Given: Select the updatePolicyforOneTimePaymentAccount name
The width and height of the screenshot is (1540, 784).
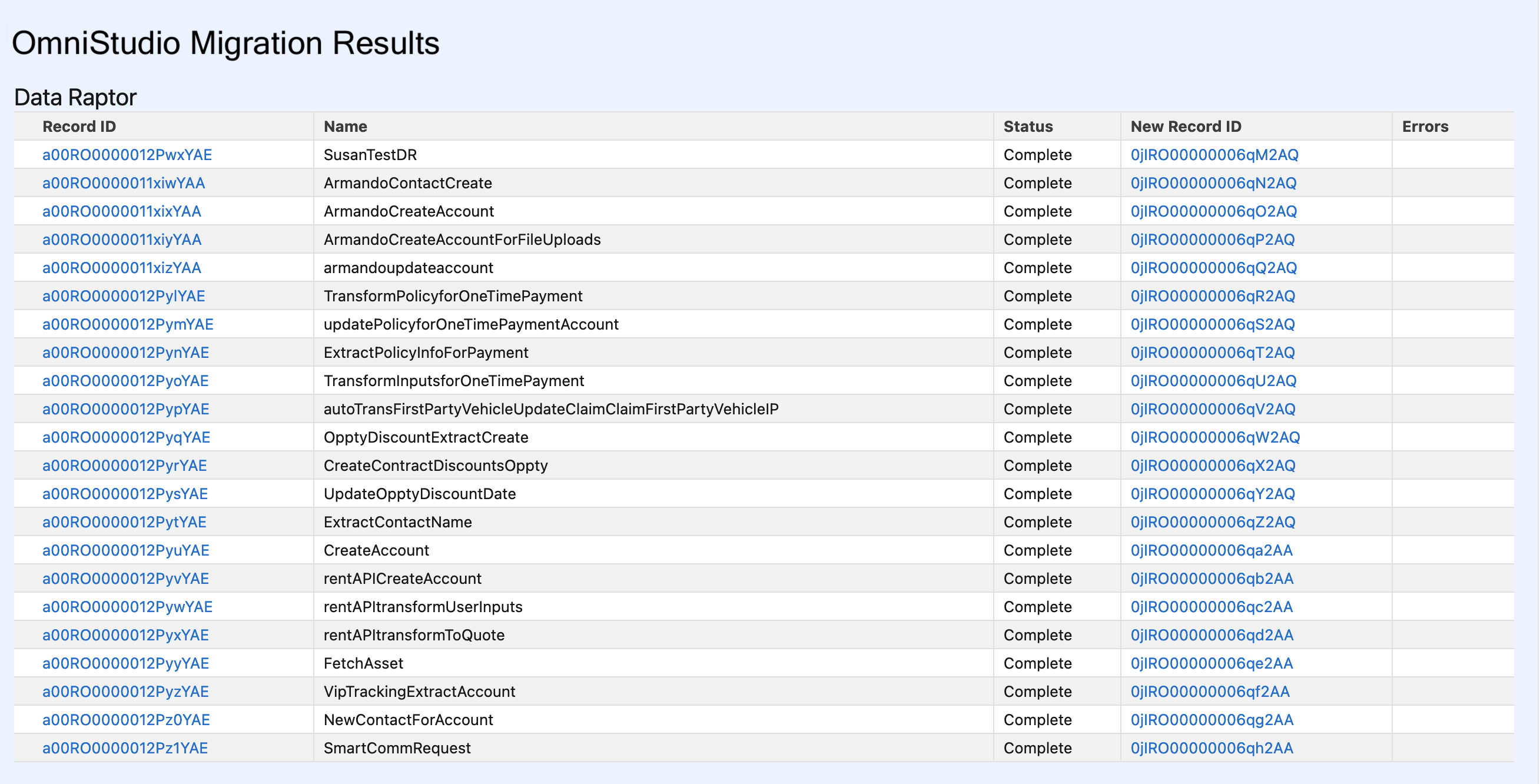Looking at the screenshot, I should (471, 324).
